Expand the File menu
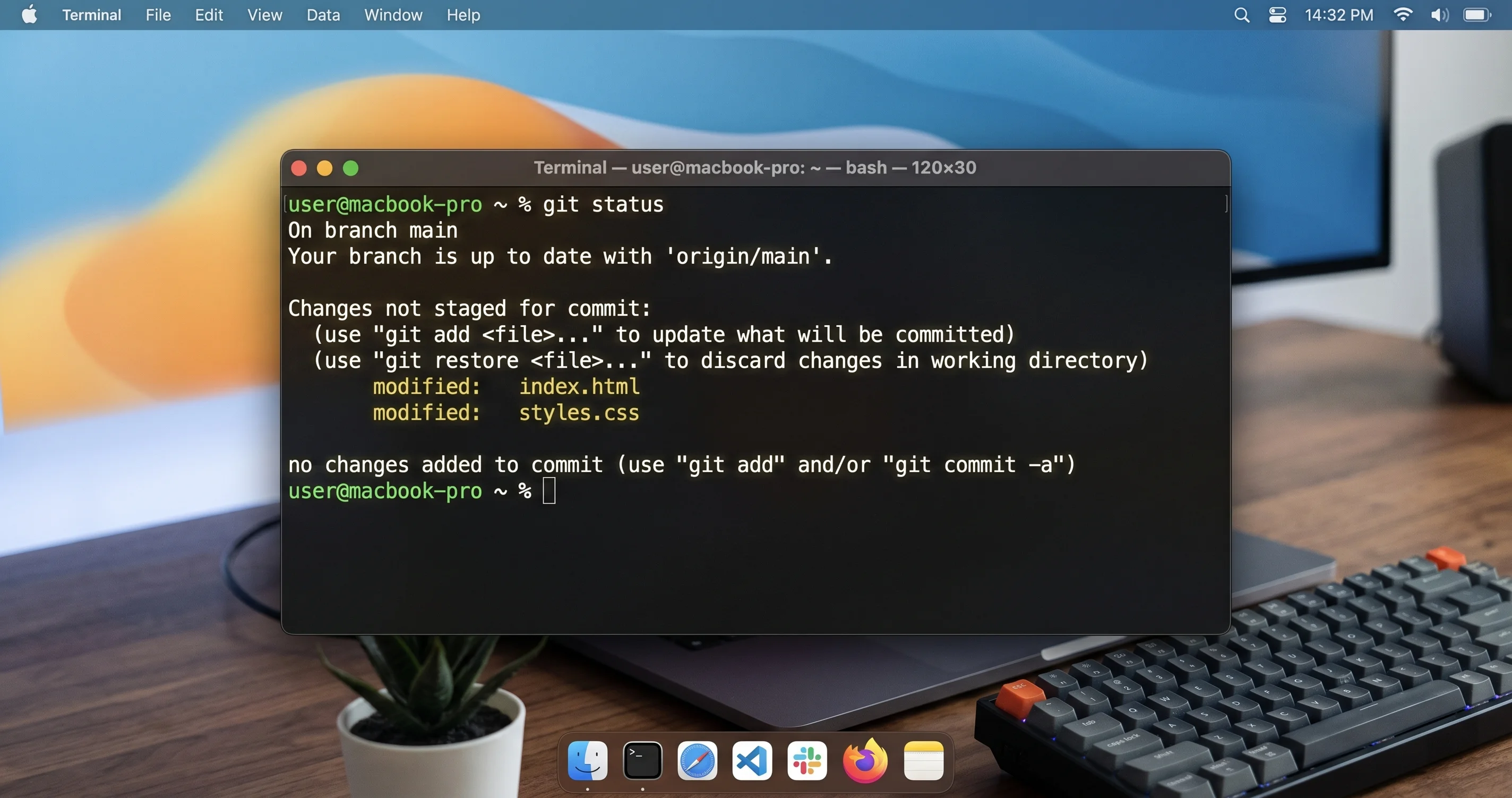 click(x=158, y=15)
